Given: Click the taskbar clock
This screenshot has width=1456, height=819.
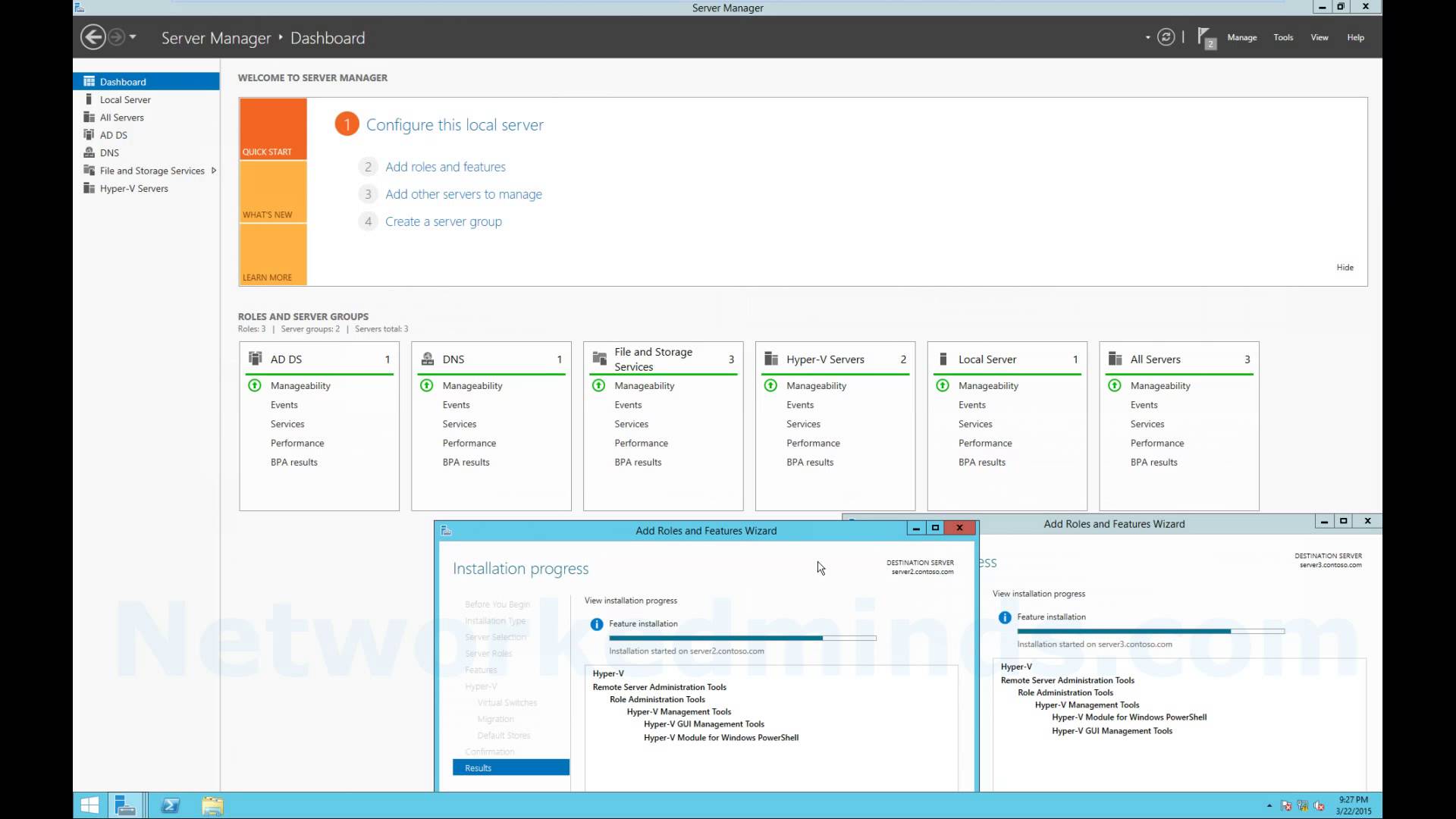Looking at the screenshot, I should [1354, 805].
